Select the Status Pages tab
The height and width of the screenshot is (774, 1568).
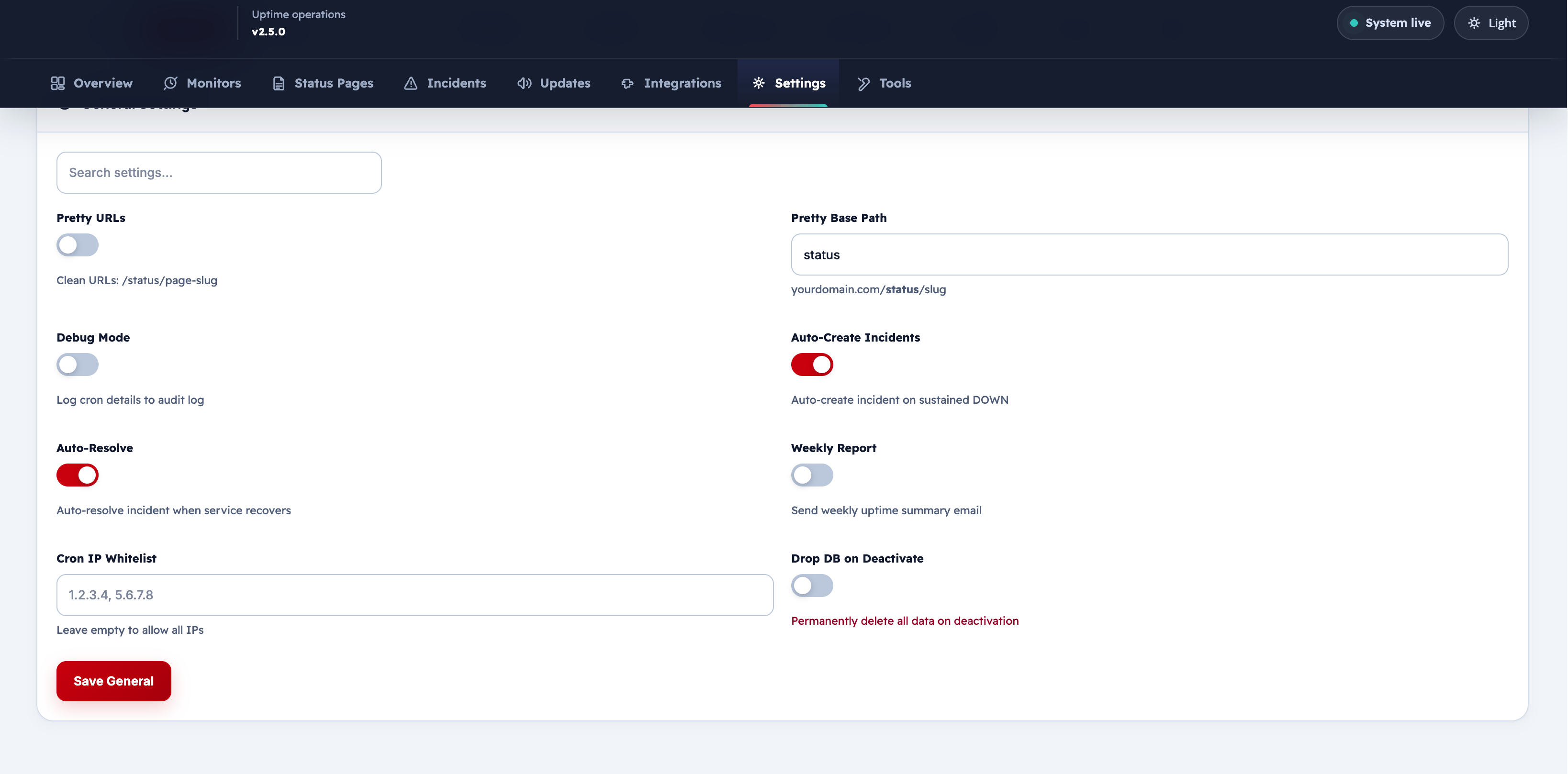(x=323, y=83)
